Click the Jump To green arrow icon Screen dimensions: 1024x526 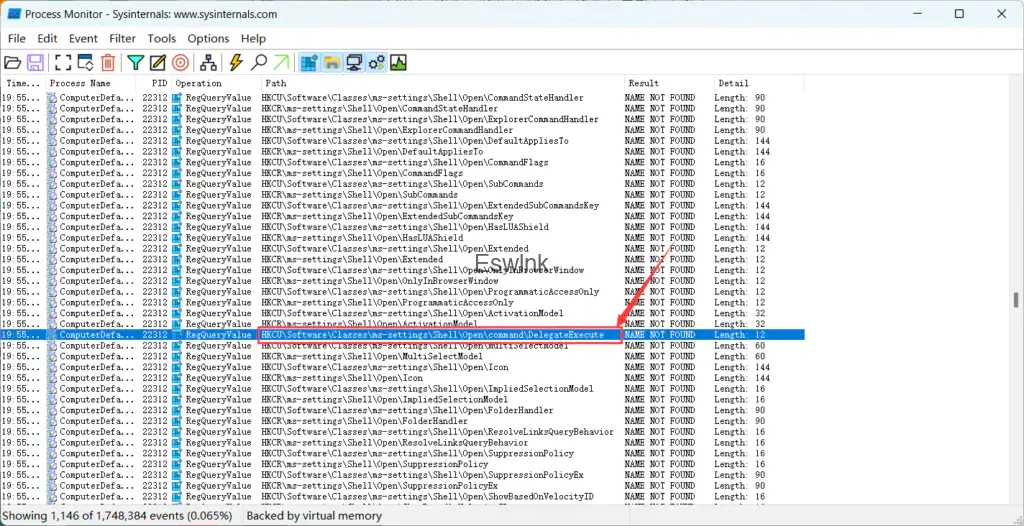(x=281, y=63)
